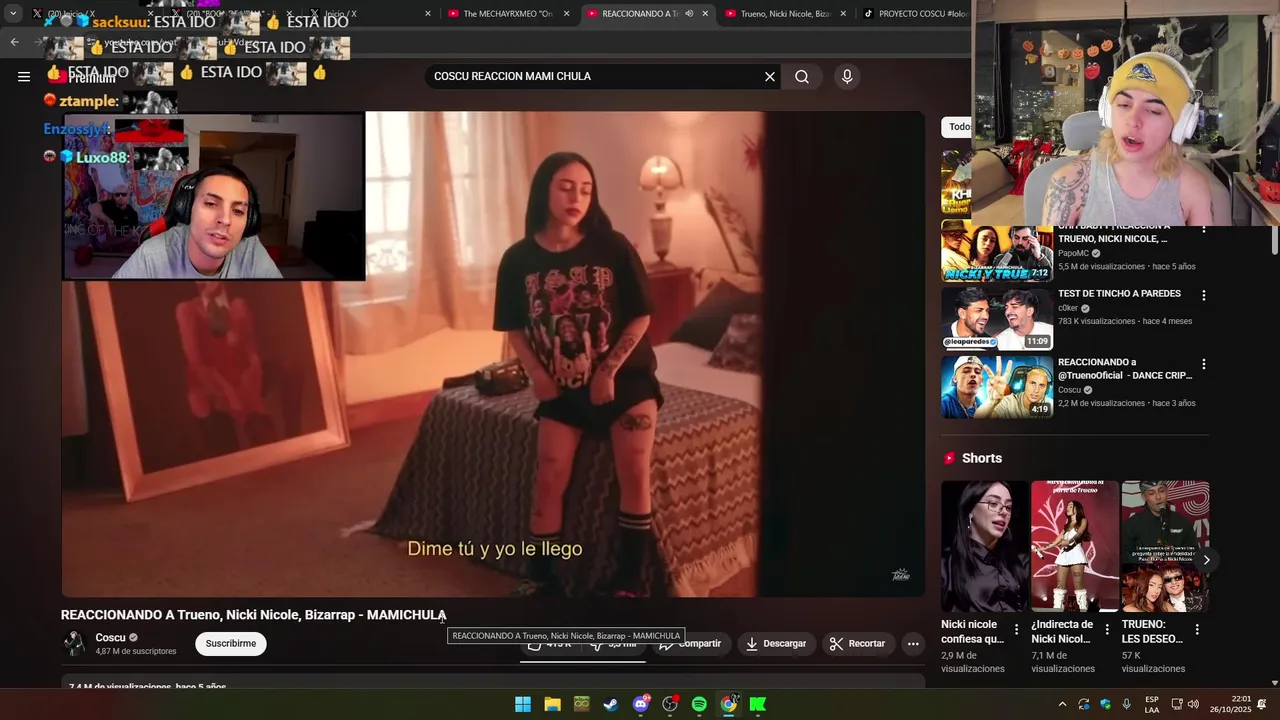Open the Windows Start menu
Screen dimensions: 1280x720
coord(523,704)
